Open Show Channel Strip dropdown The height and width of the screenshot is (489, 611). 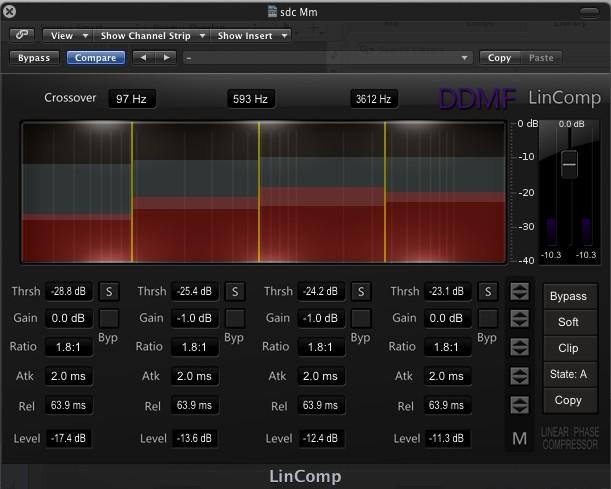[x=152, y=35]
